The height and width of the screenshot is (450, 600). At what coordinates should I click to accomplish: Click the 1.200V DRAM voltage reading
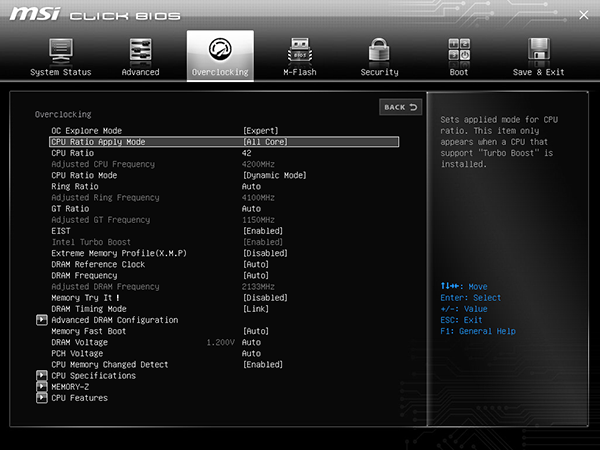[221, 342]
